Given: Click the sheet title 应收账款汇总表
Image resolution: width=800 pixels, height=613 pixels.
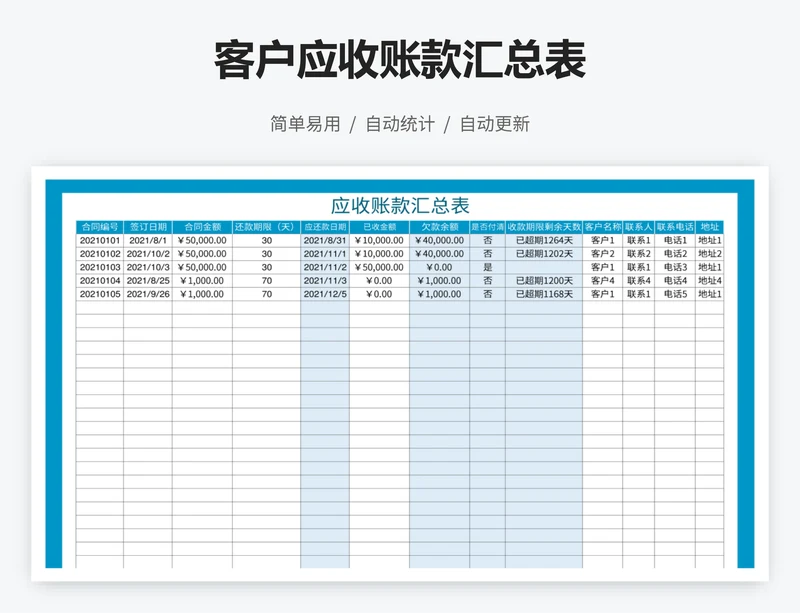Looking at the screenshot, I should pyautogui.click(x=400, y=206).
